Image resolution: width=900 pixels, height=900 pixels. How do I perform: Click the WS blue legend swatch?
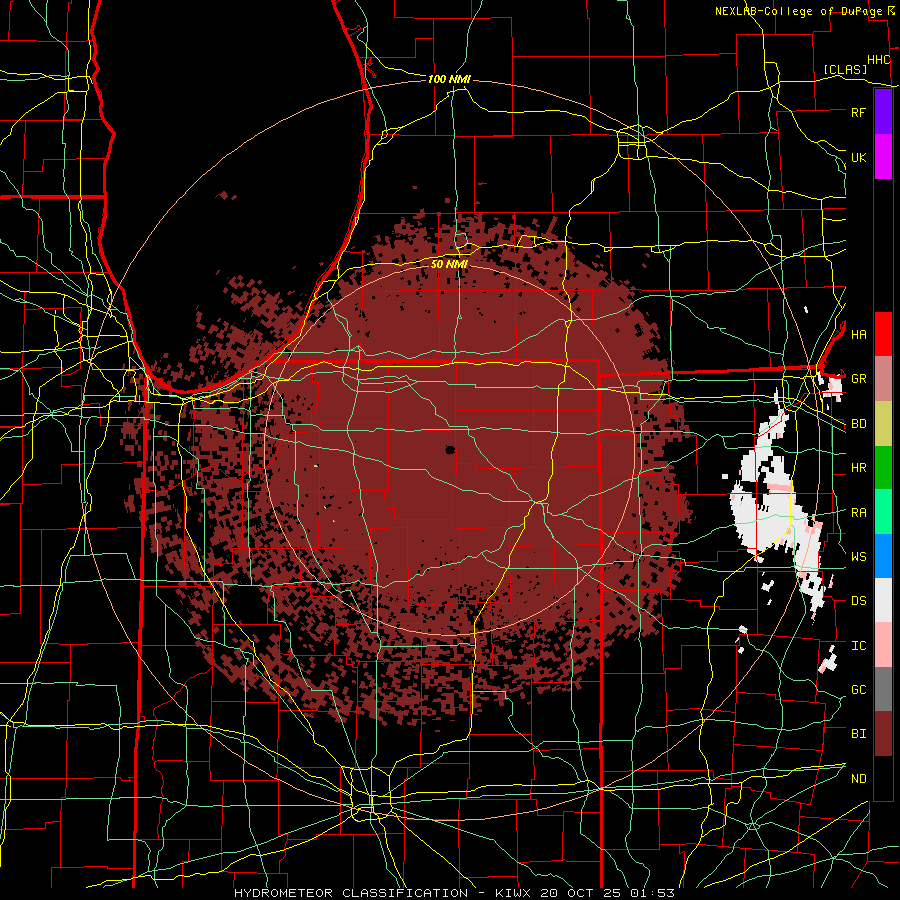point(883,556)
